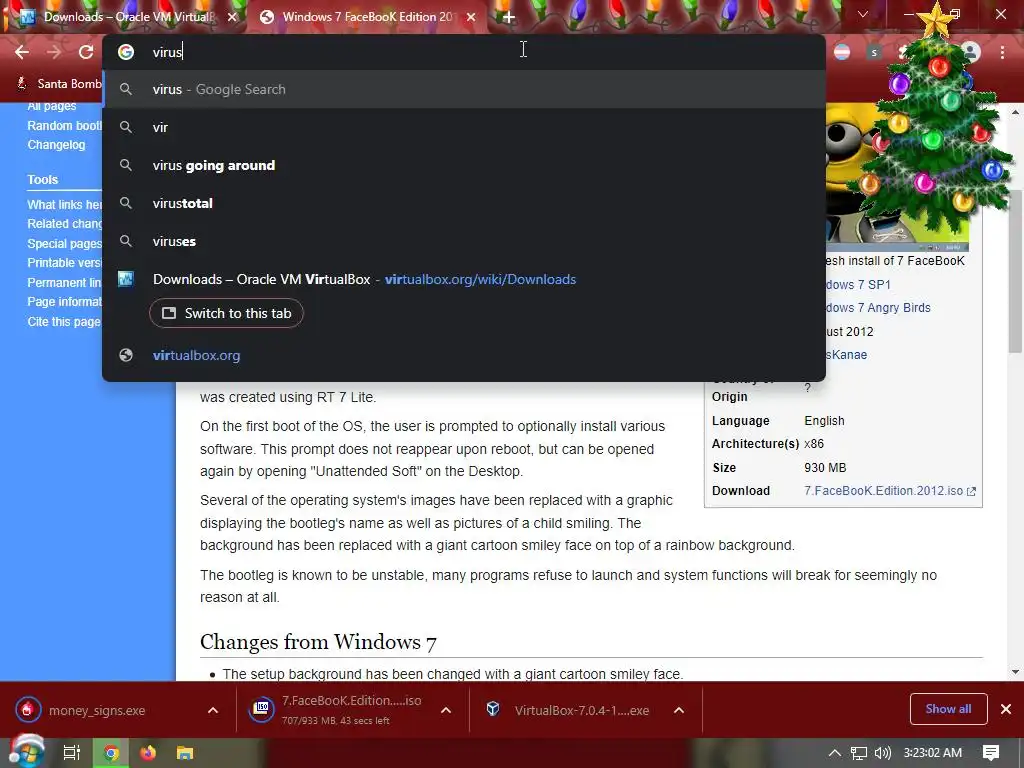Click the taskbar clock showing 3:23:02 AM

[x=933, y=753]
